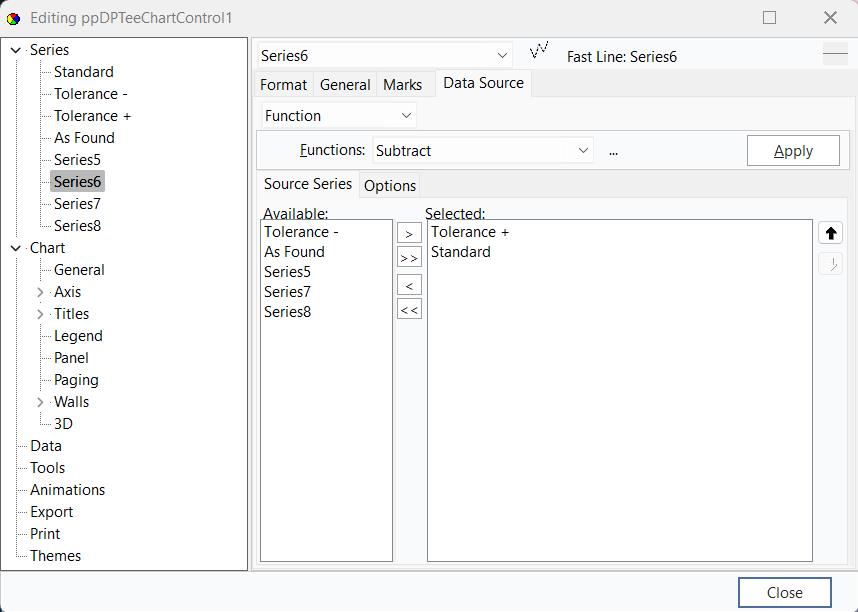858x612 pixels.
Task: Click the remove selected series '<' button
Action: tap(409, 286)
